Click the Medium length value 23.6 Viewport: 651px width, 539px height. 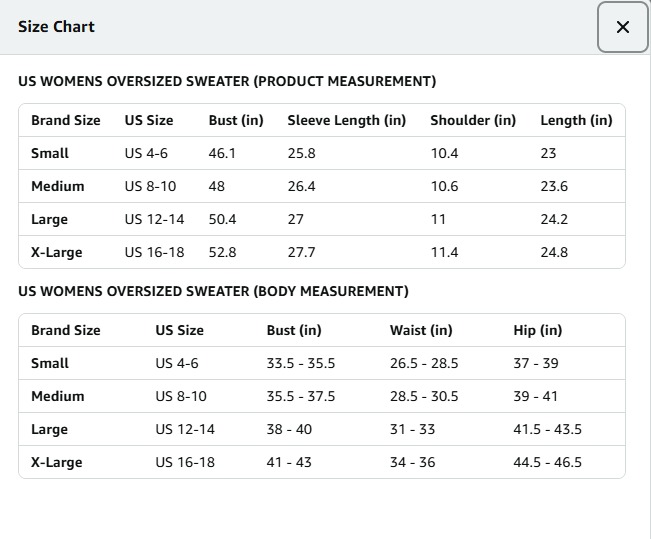[x=554, y=186]
